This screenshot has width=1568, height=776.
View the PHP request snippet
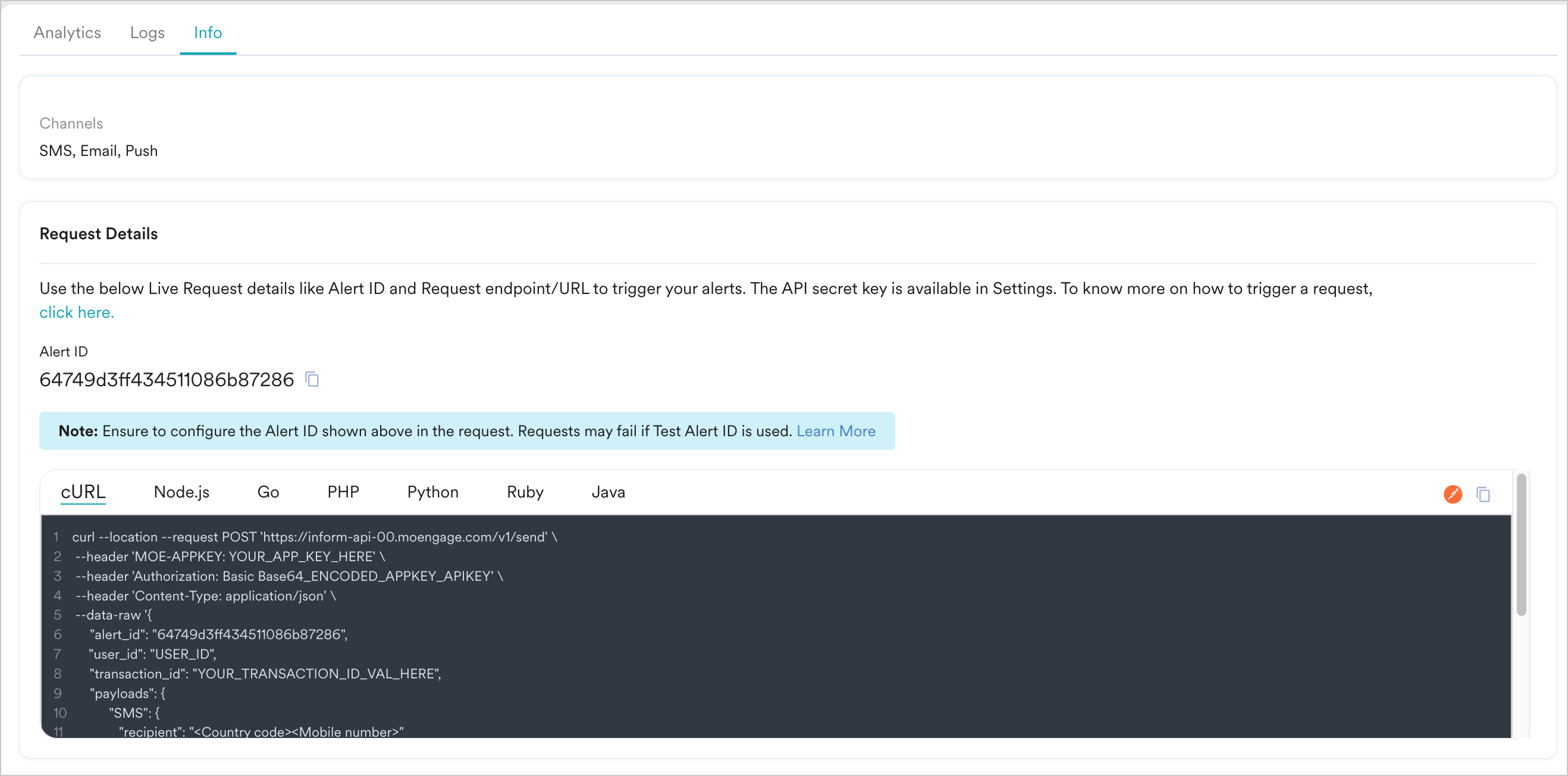343,492
